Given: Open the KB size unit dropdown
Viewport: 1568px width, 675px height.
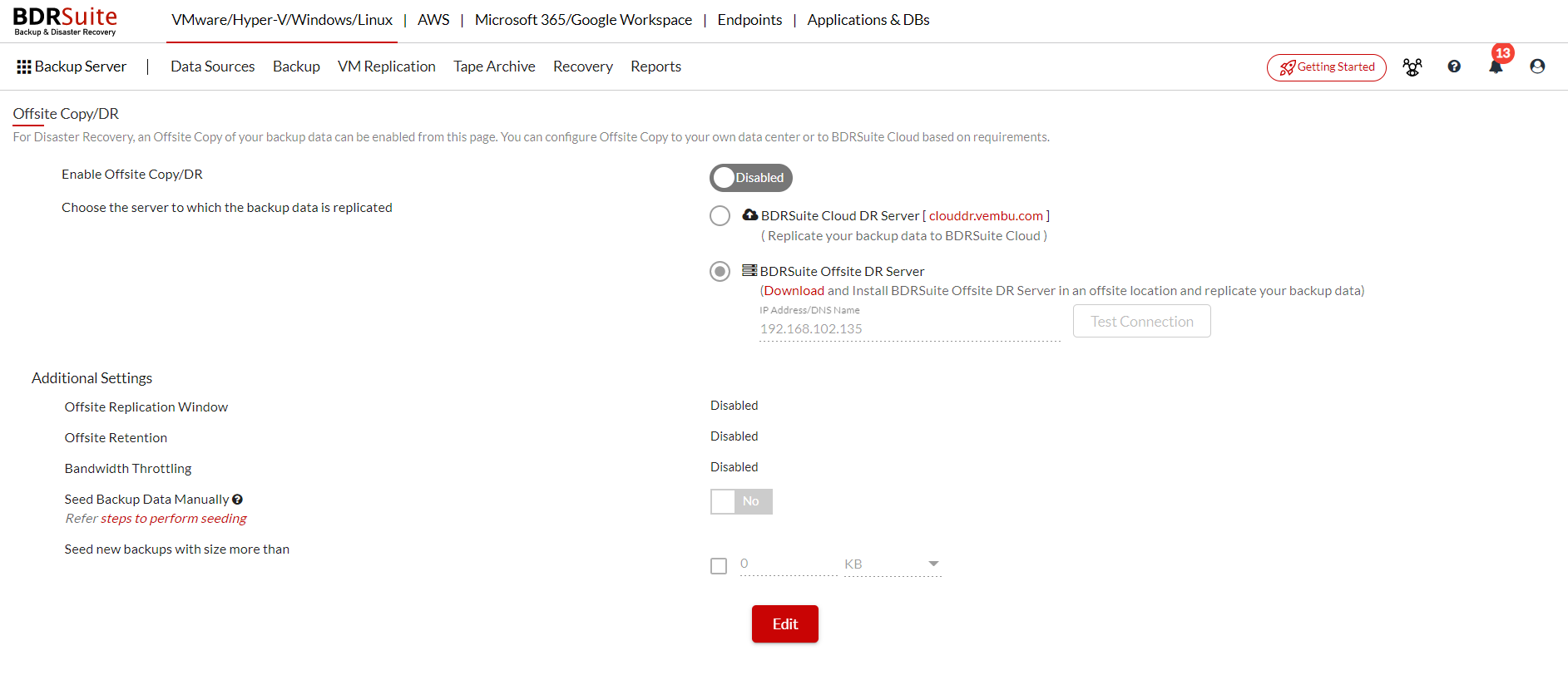Looking at the screenshot, I should tap(893, 564).
